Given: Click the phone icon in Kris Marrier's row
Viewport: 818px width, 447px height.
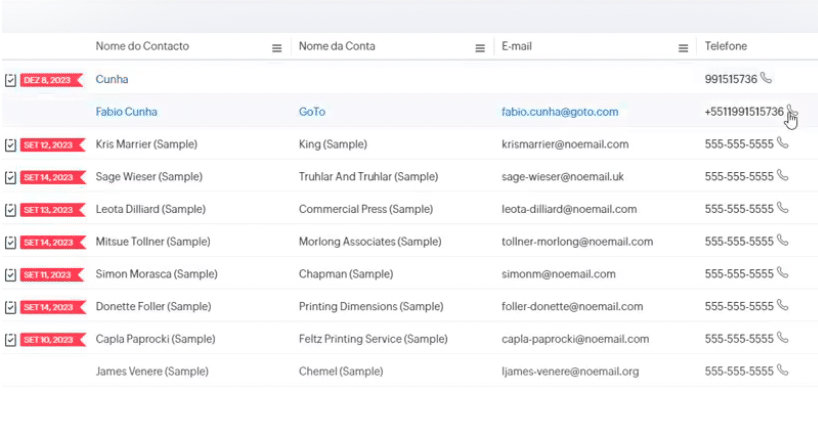Looking at the screenshot, I should click(783, 143).
